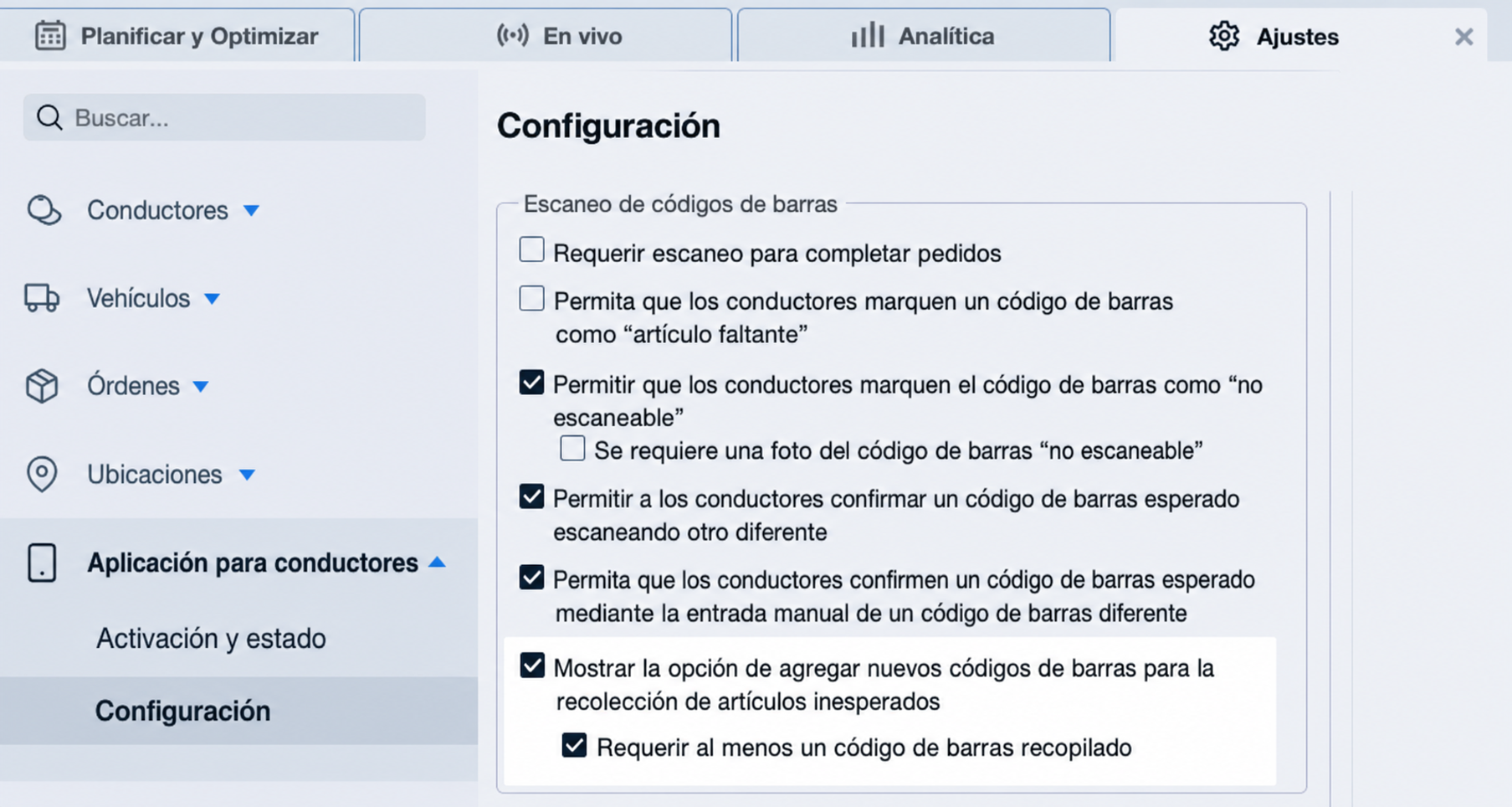This screenshot has width=1512, height=807.
Task: Click the gear icon beside Ajustes
Action: coord(1224,37)
